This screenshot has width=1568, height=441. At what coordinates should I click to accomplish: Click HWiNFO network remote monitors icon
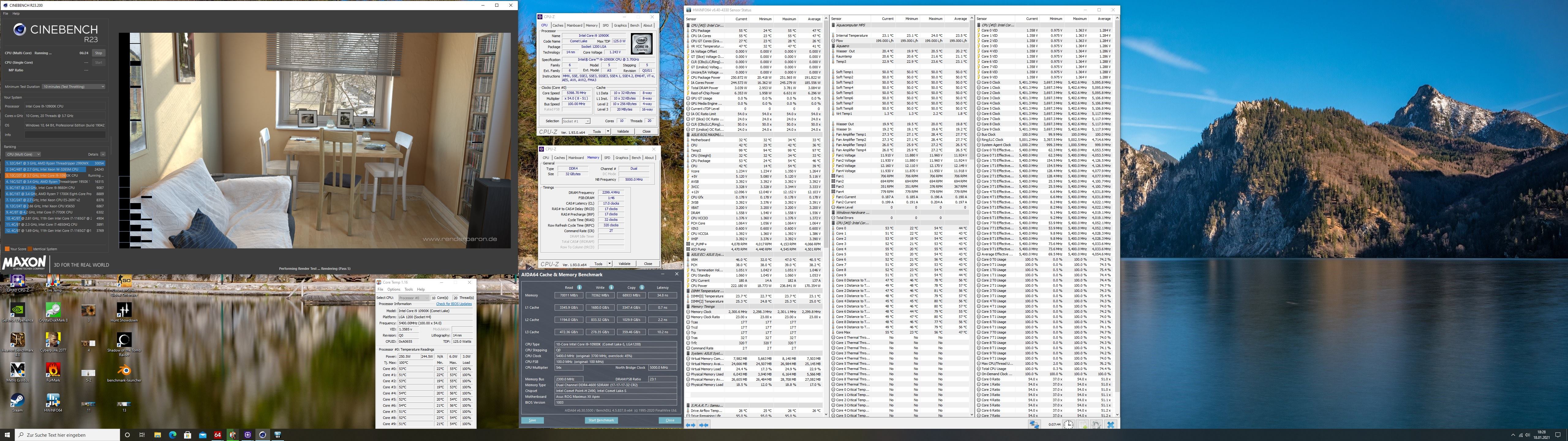coord(1034,424)
